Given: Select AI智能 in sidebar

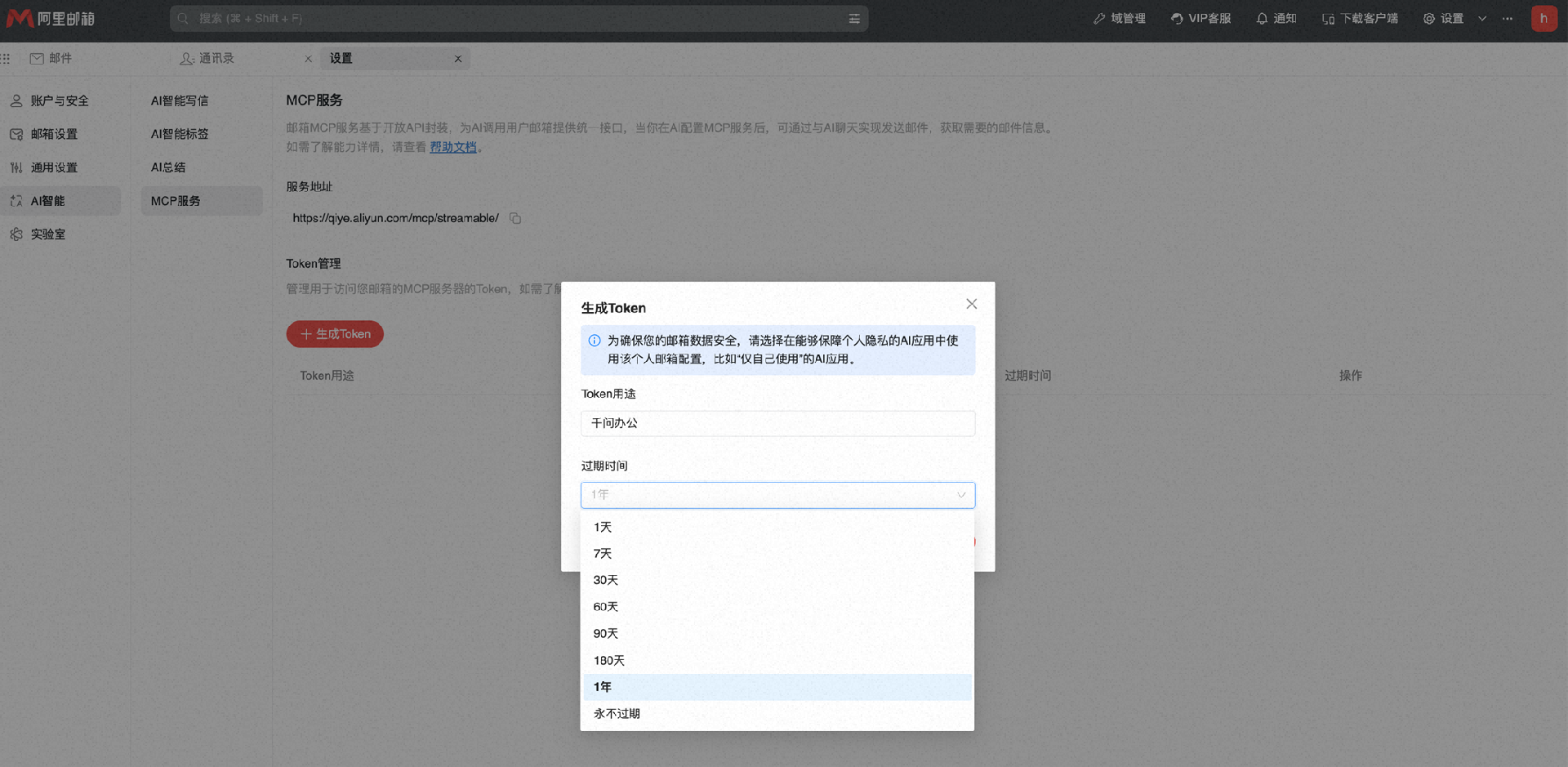Looking at the screenshot, I should 60,201.
